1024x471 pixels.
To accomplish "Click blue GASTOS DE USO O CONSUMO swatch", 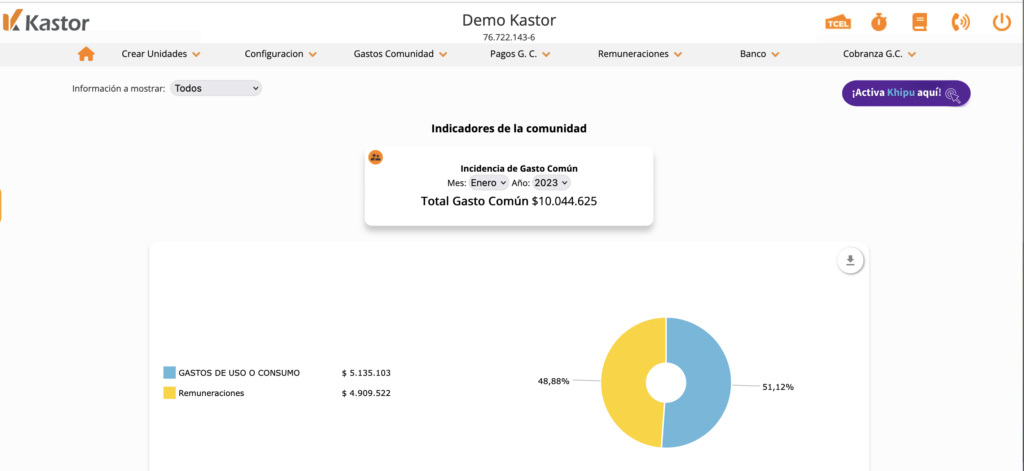I will point(169,373).
